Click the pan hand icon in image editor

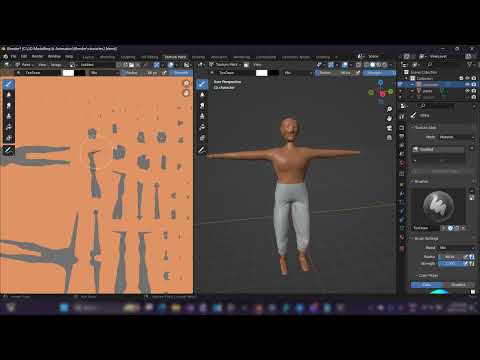pyautogui.click(x=186, y=93)
